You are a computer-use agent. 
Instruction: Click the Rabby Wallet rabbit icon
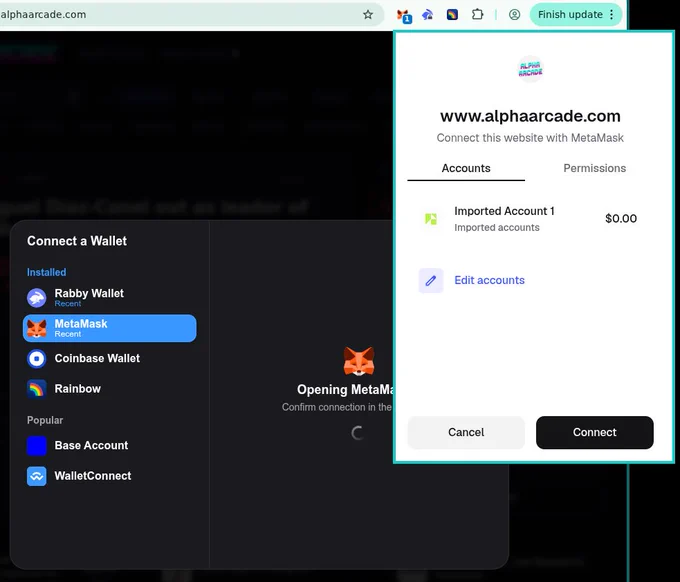(x=36, y=298)
